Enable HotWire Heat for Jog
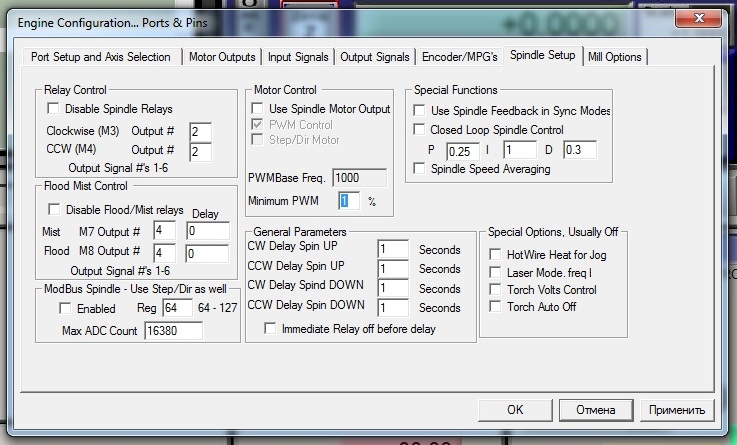This screenshot has height=445, width=737. tap(495, 254)
